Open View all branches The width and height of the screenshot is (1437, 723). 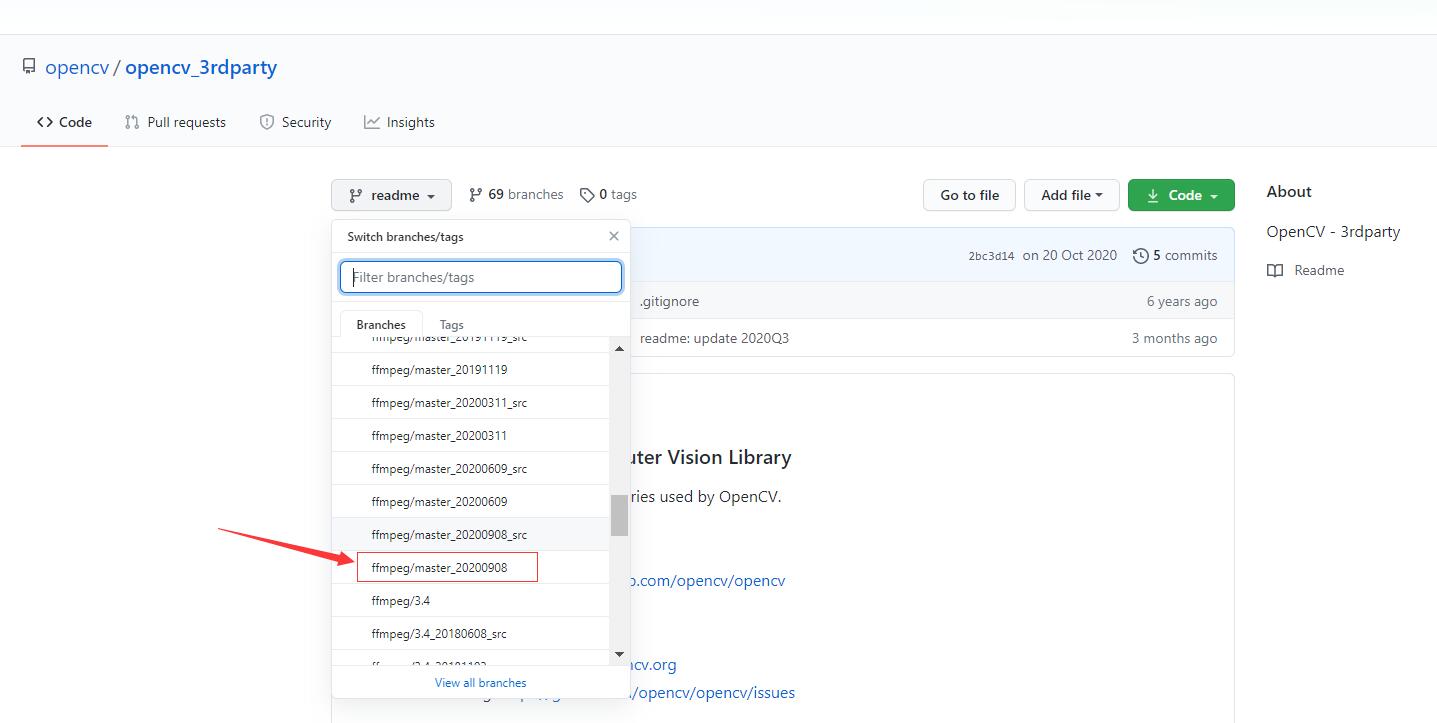click(x=480, y=682)
